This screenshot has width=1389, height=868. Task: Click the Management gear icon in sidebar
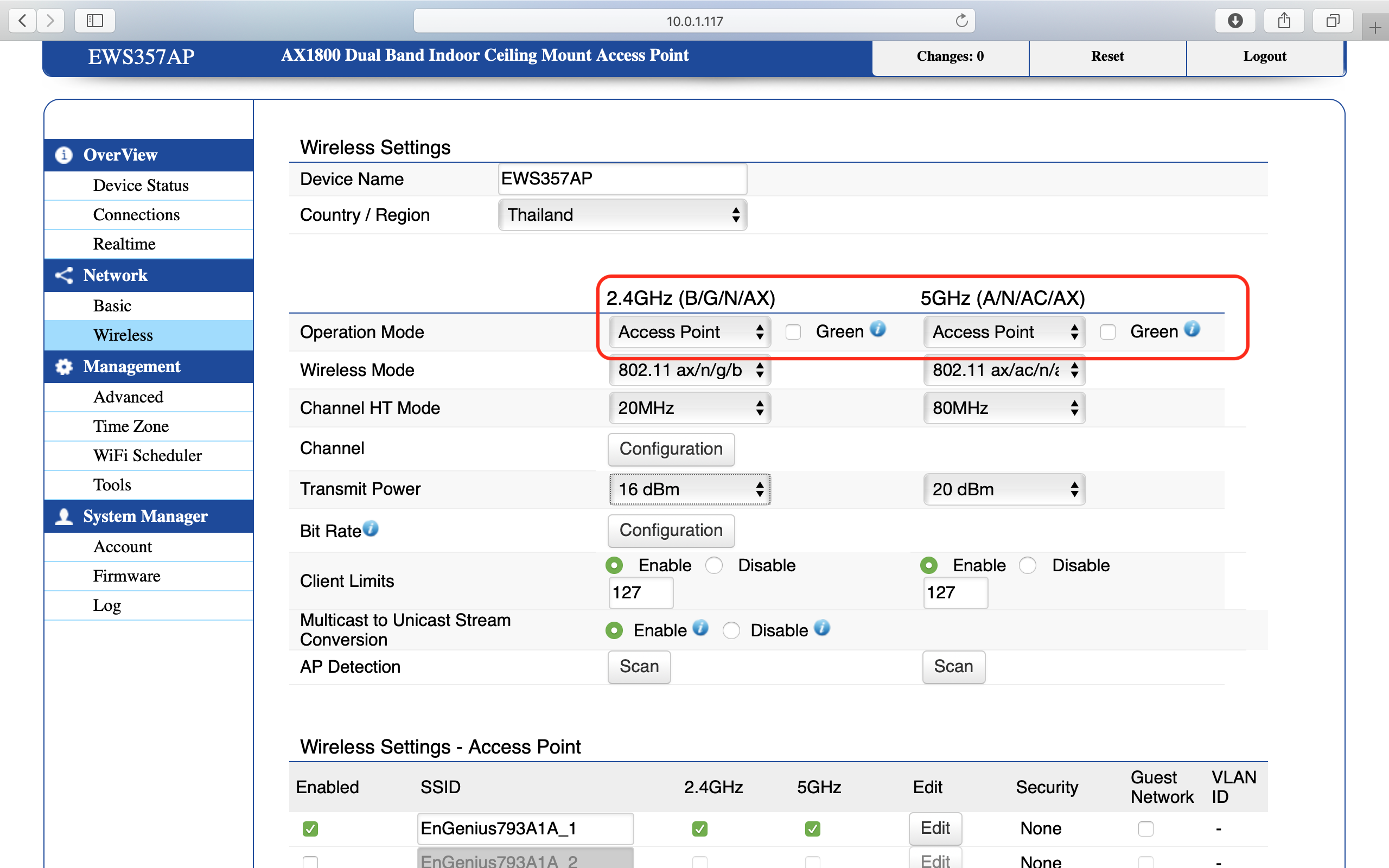click(x=63, y=367)
